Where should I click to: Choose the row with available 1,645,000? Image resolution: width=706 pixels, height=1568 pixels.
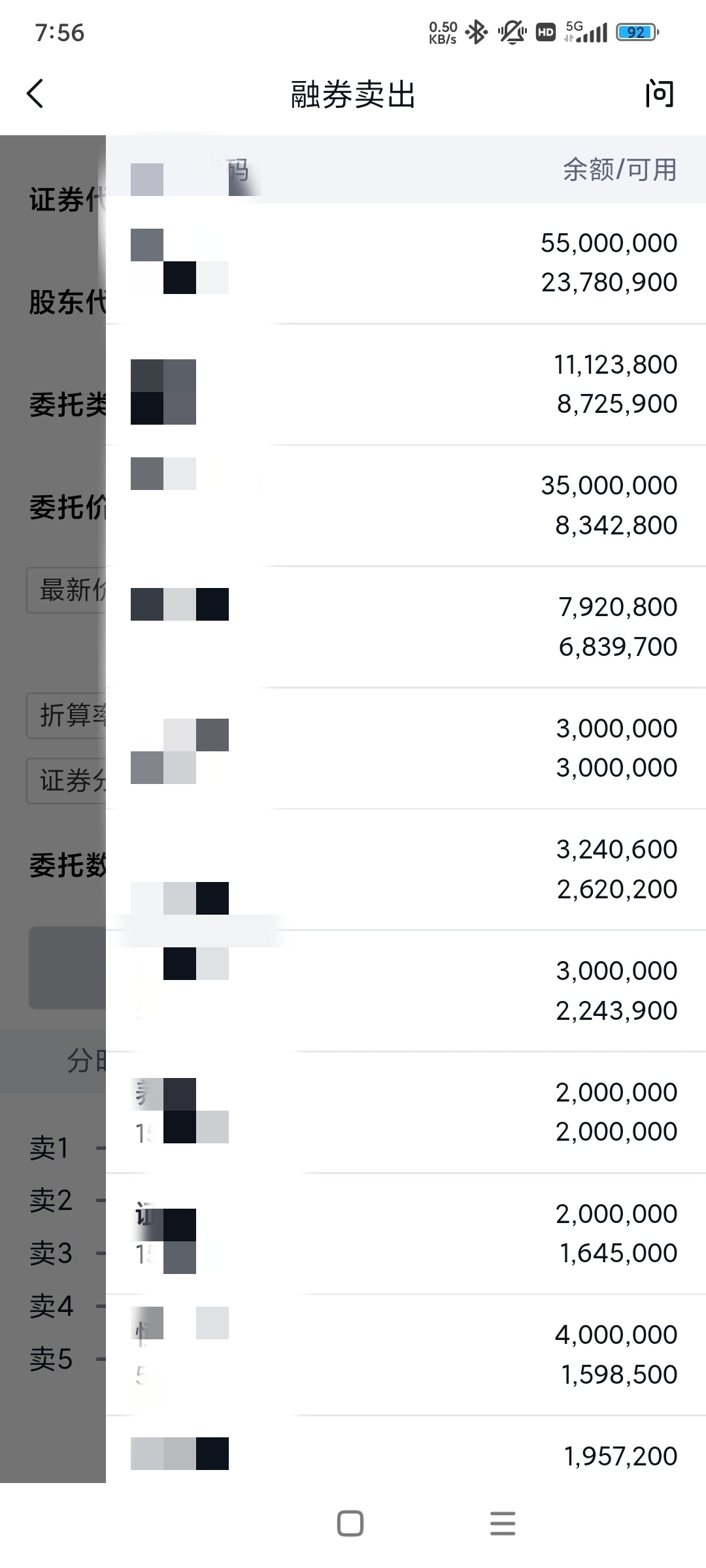click(x=406, y=1233)
